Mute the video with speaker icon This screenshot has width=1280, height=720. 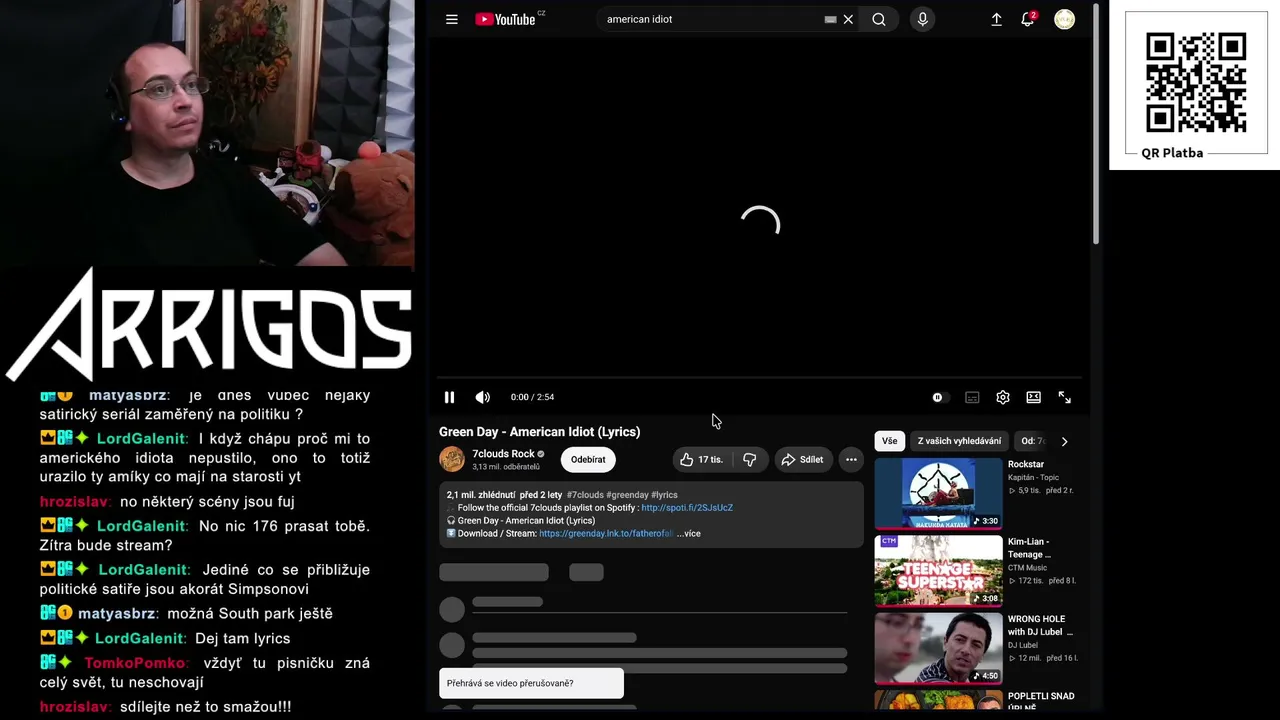[482, 397]
